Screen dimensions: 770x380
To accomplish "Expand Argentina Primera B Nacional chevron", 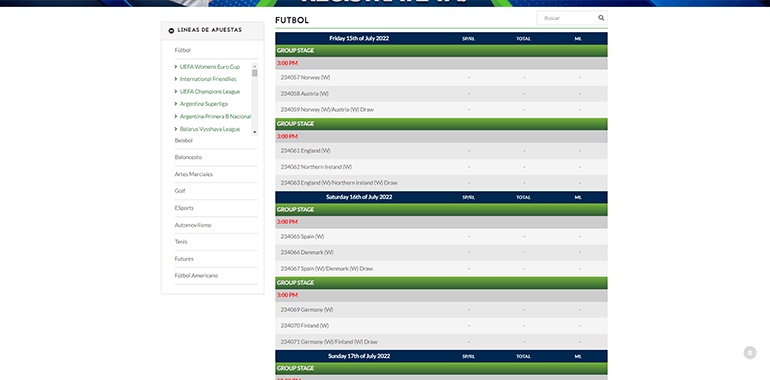I will point(176,116).
